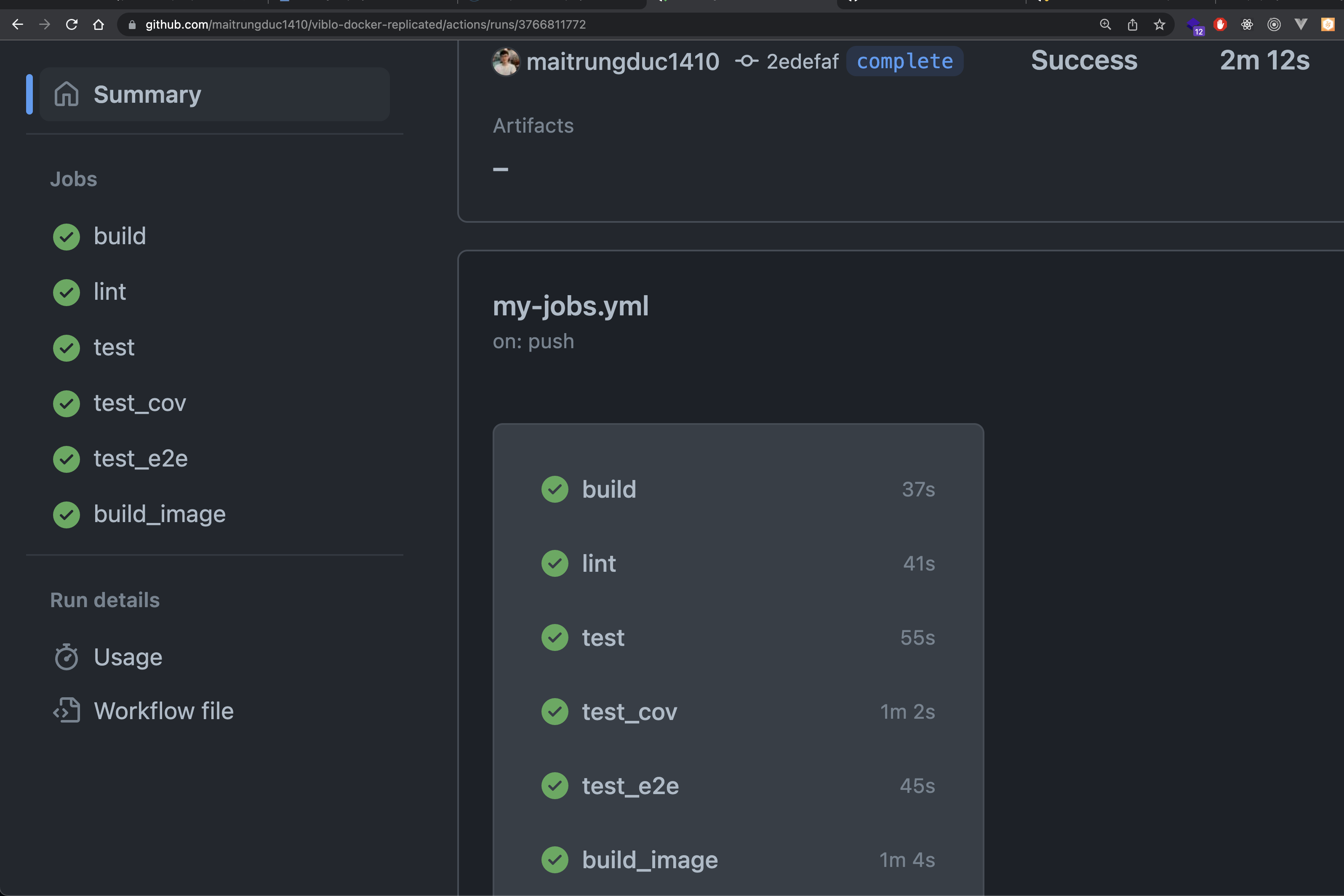This screenshot has height=896, width=1344.
Task: Open the Summary page in the sidebar
Action: click(215, 94)
